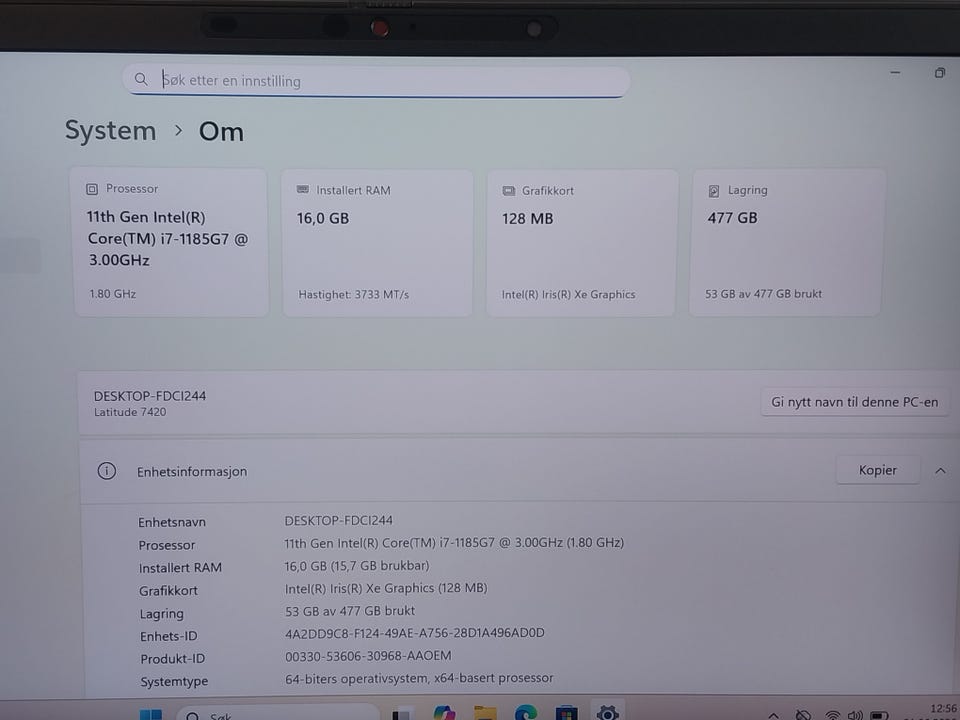This screenshot has height=720, width=960.
Task: Show hidden tray icons chevron
Action: (x=773, y=715)
